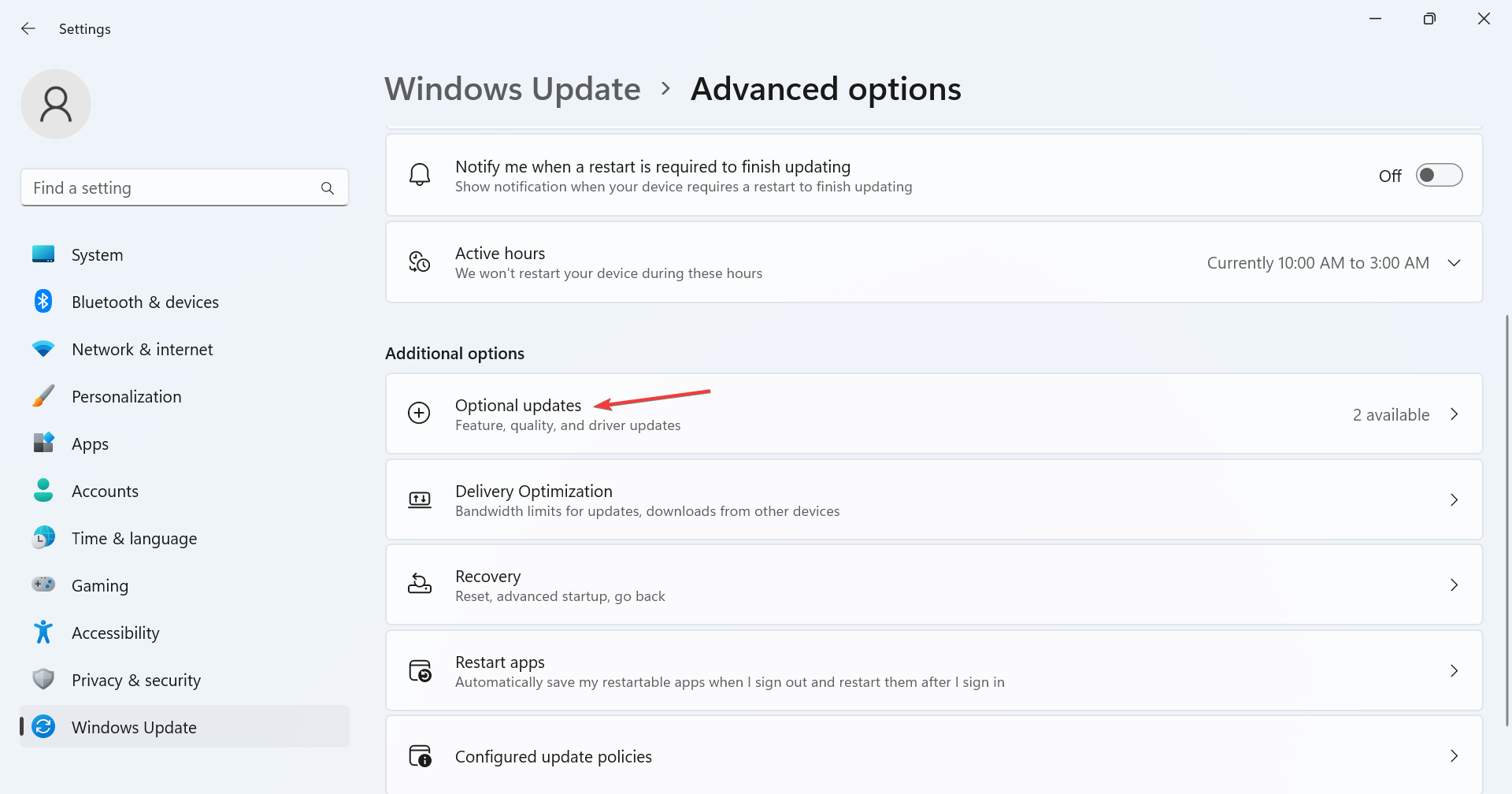The height and width of the screenshot is (794, 1512).
Task: Open Delivery Optimization title
Action: (x=534, y=491)
